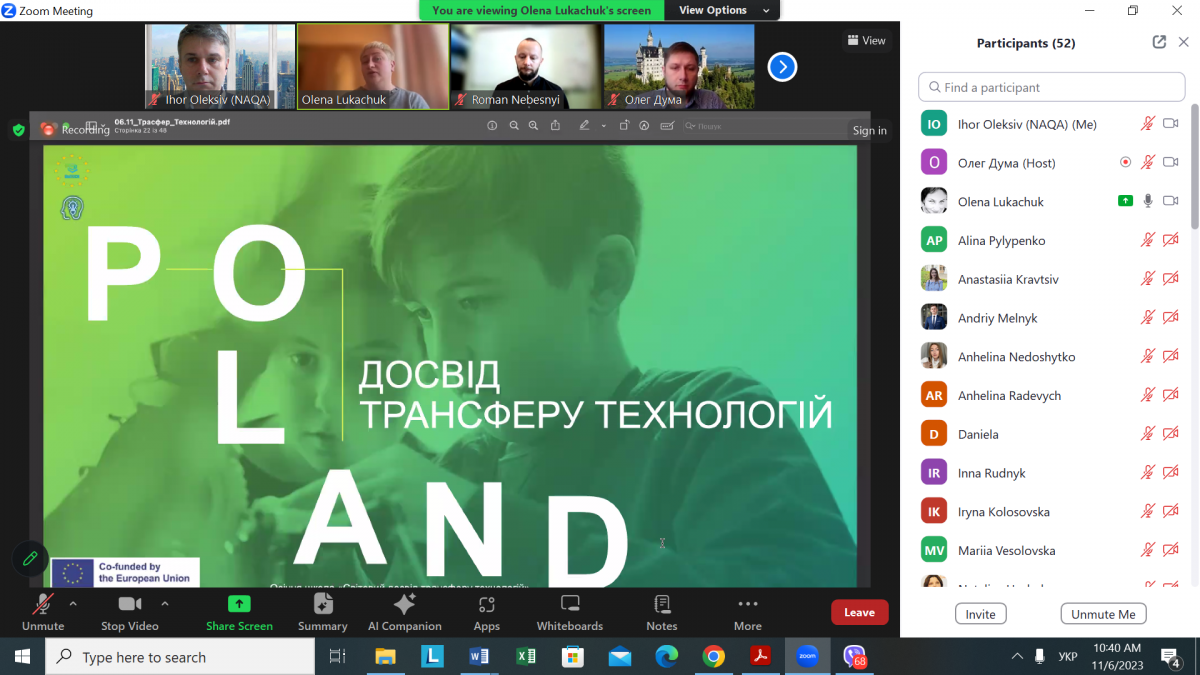Open meeting Notes
1200x675 pixels.
click(661, 611)
